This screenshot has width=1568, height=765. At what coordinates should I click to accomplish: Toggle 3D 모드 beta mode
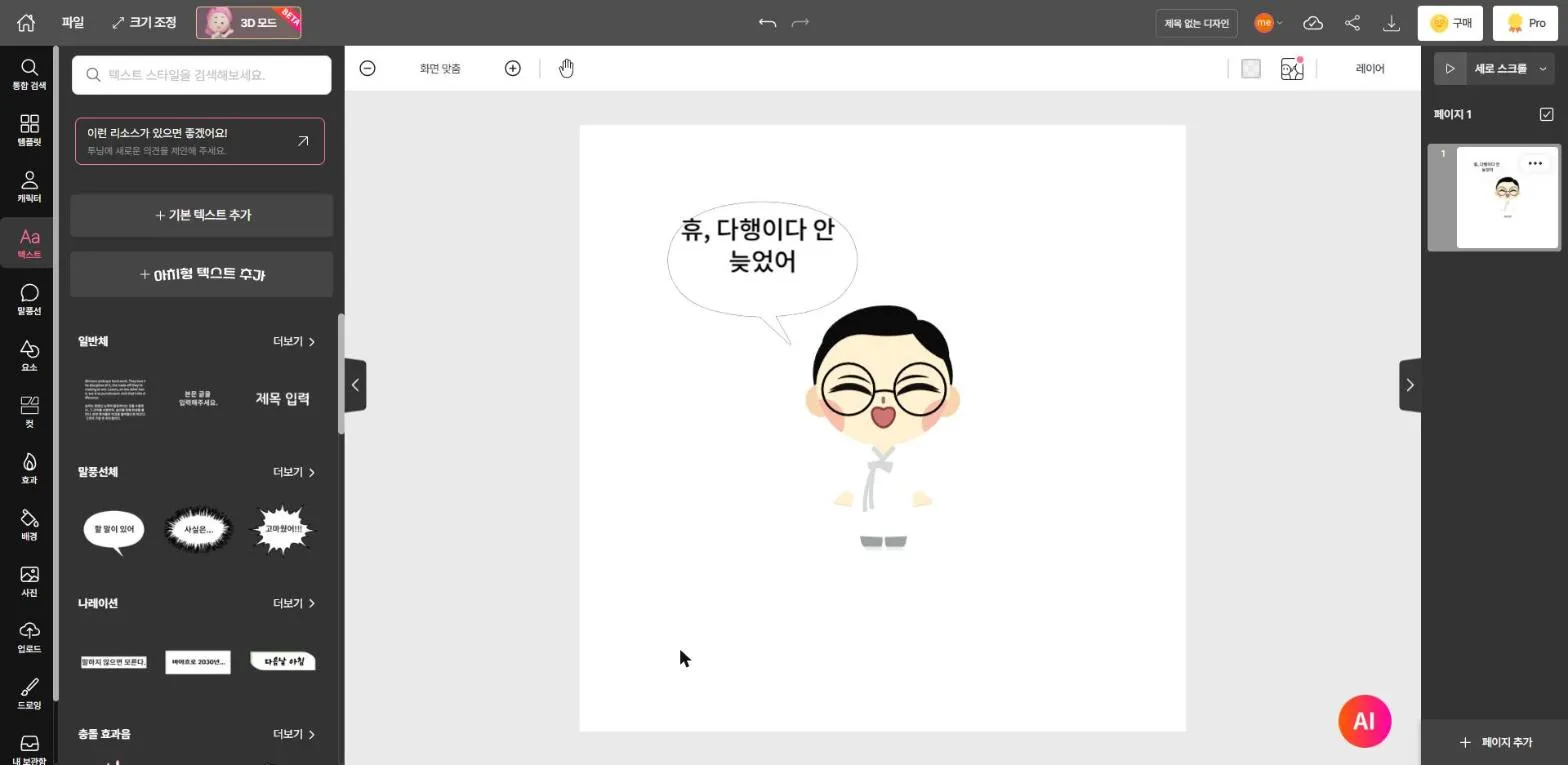[x=248, y=22]
